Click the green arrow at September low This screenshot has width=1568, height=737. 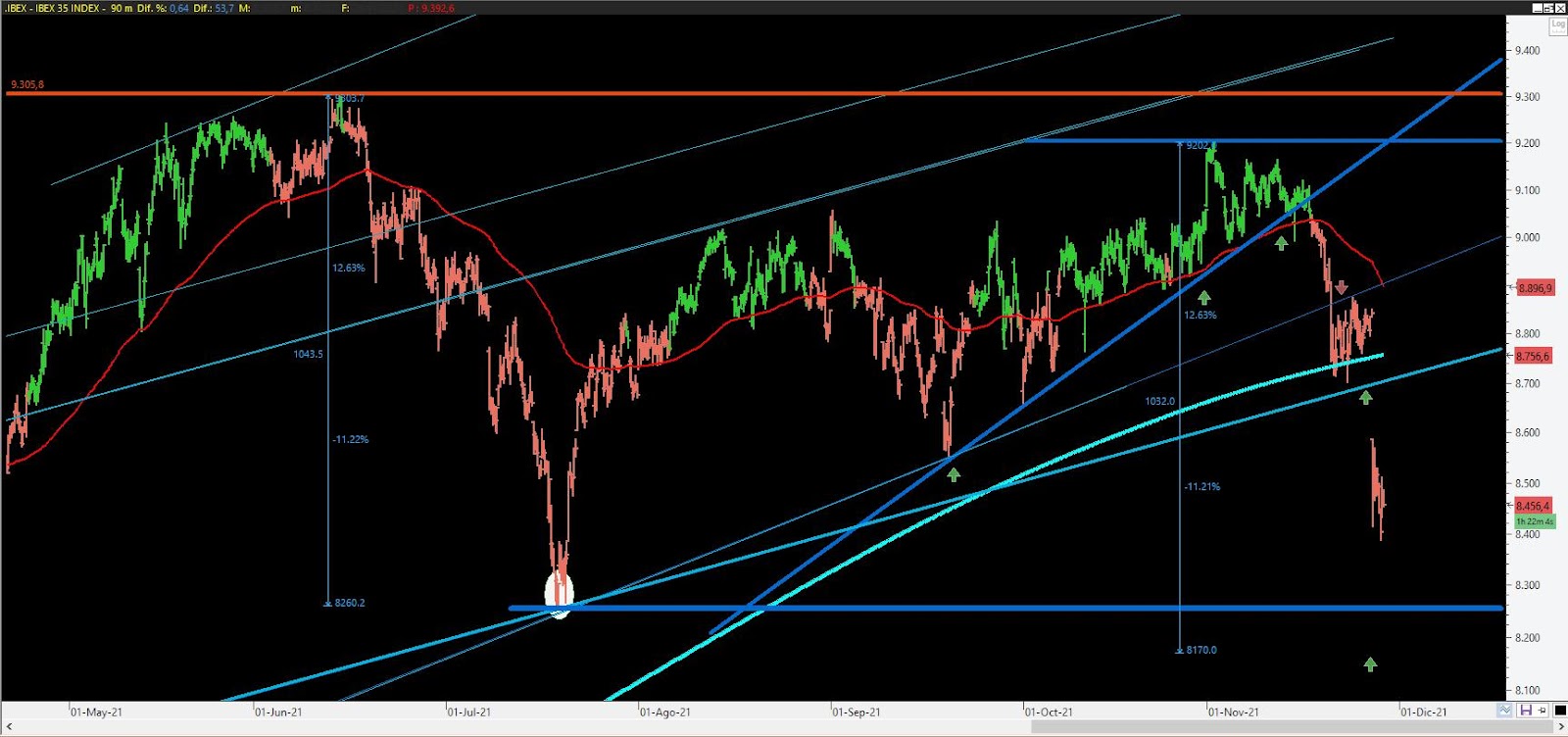pos(954,474)
